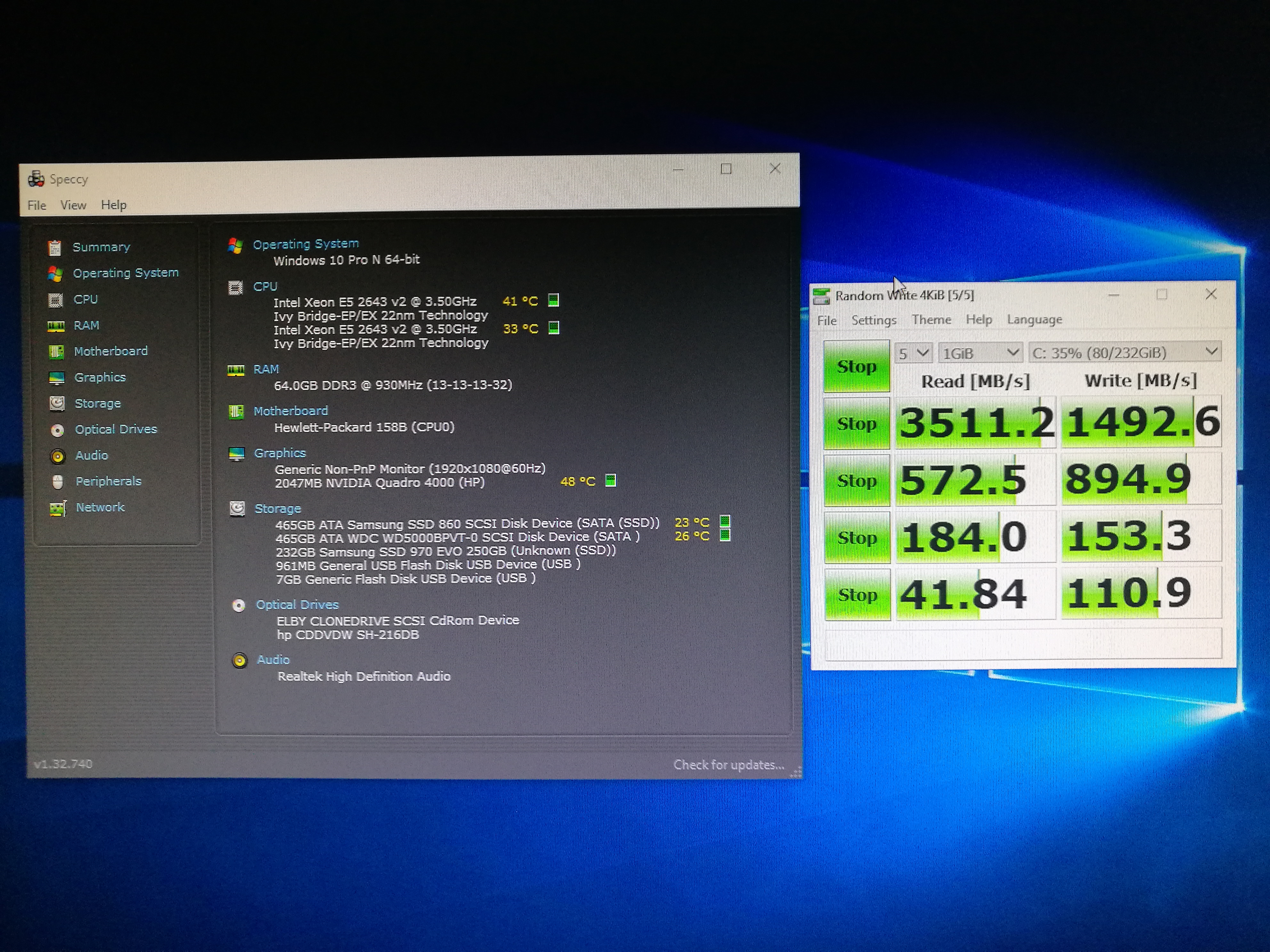The width and height of the screenshot is (1270, 952).
Task: Click the RAM stick icon in sidebar
Action: tap(56, 326)
